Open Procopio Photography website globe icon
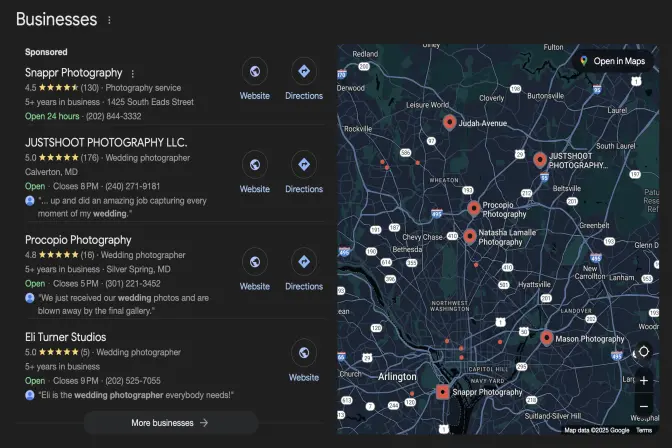 tap(255, 262)
